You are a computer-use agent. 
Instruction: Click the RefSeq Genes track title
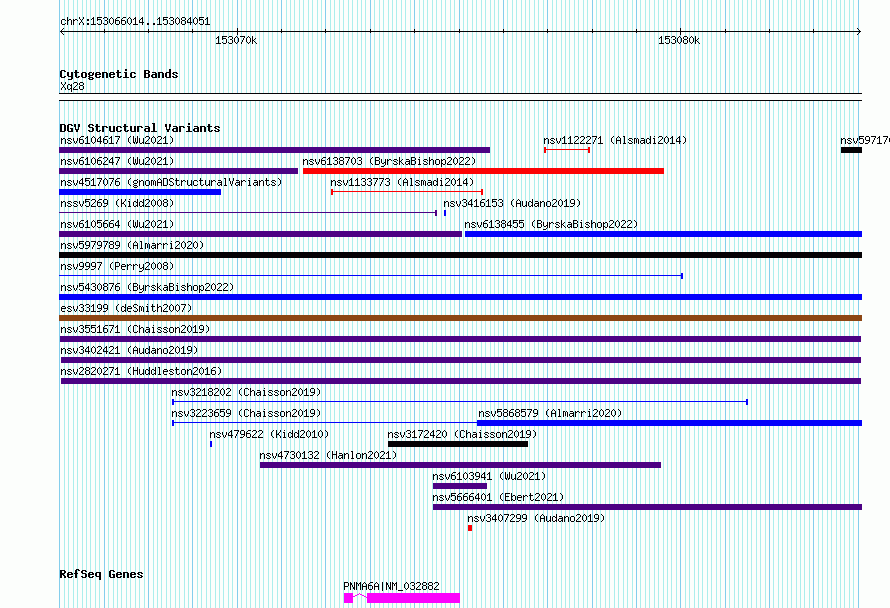(101, 575)
